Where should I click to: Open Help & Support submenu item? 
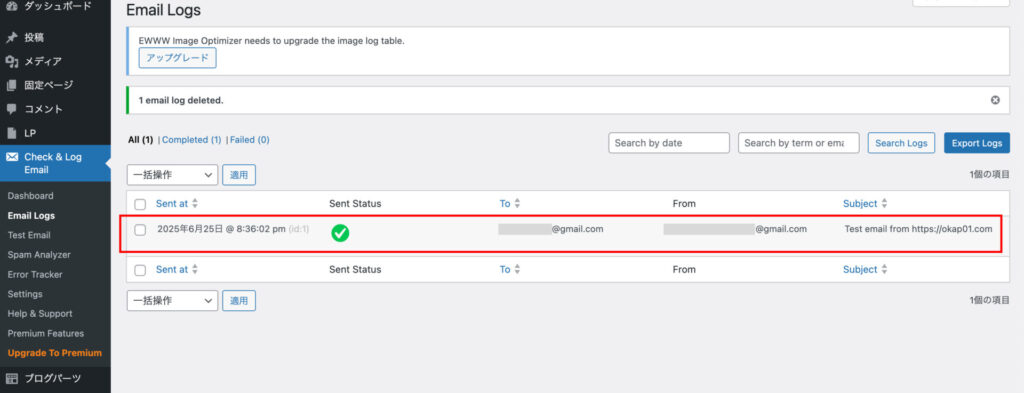(40, 313)
